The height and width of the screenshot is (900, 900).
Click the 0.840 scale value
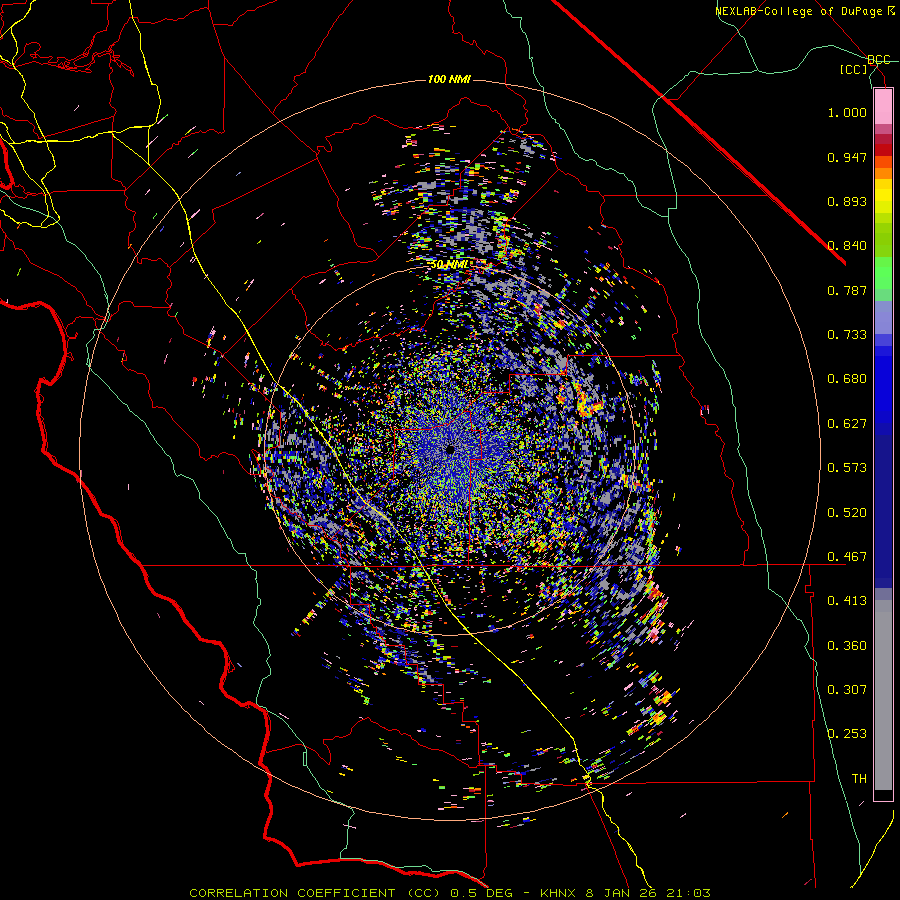tap(847, 246)
